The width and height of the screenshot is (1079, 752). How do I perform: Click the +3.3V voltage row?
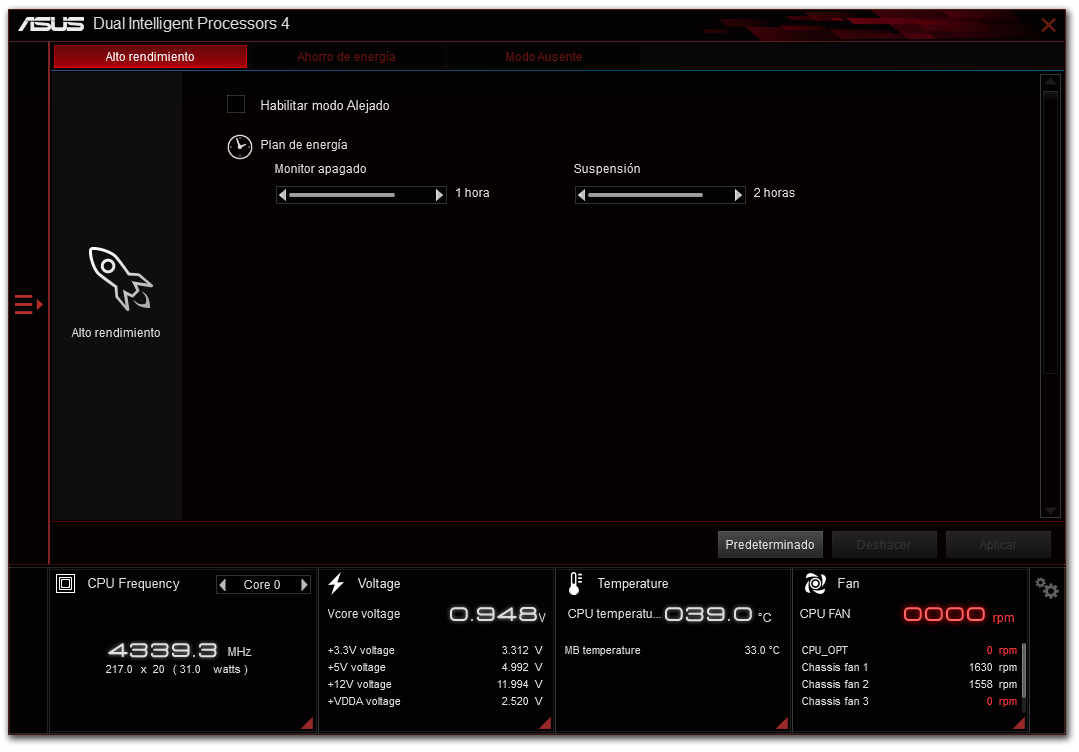point(435,650)
